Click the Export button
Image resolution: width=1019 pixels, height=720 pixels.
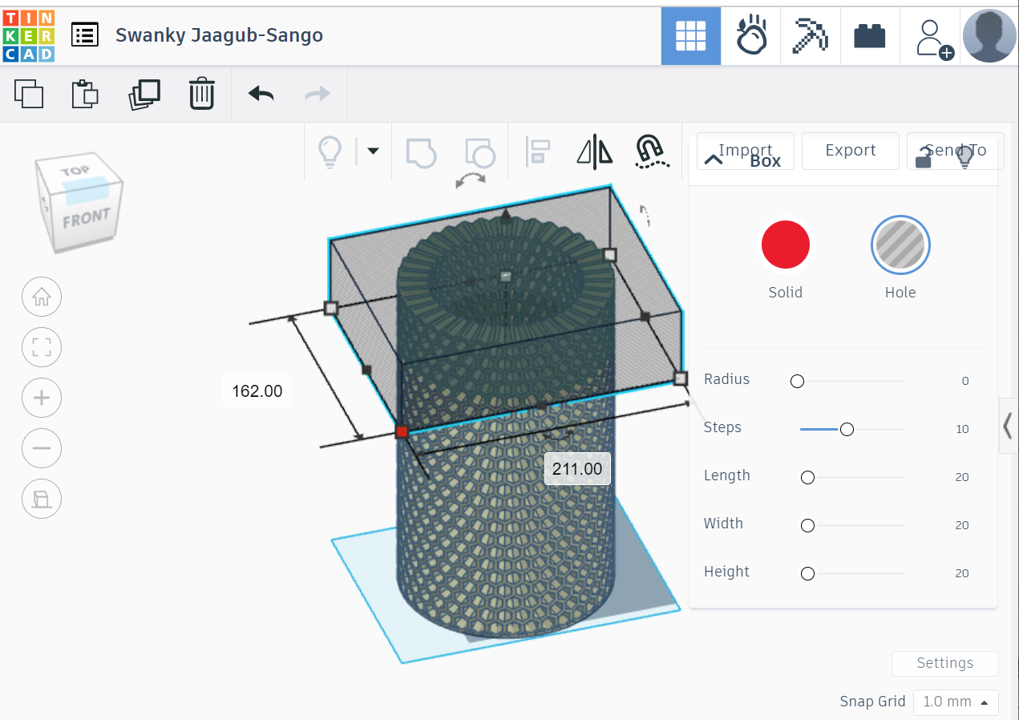pos(850,150)
